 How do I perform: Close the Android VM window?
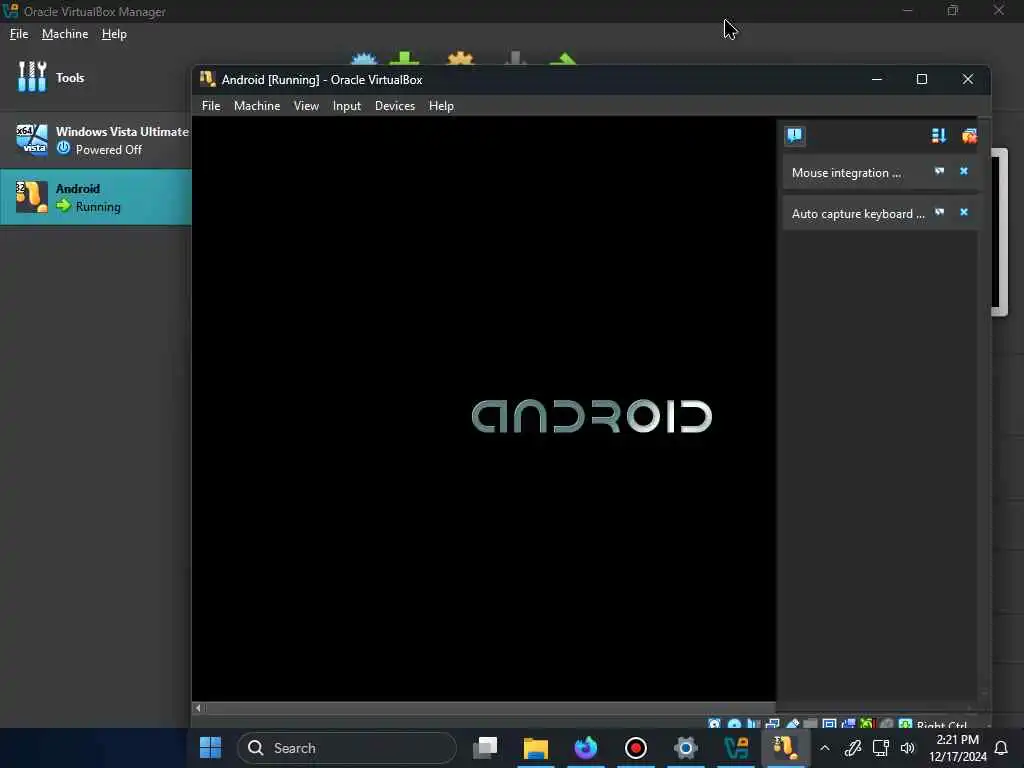(968, 79)
